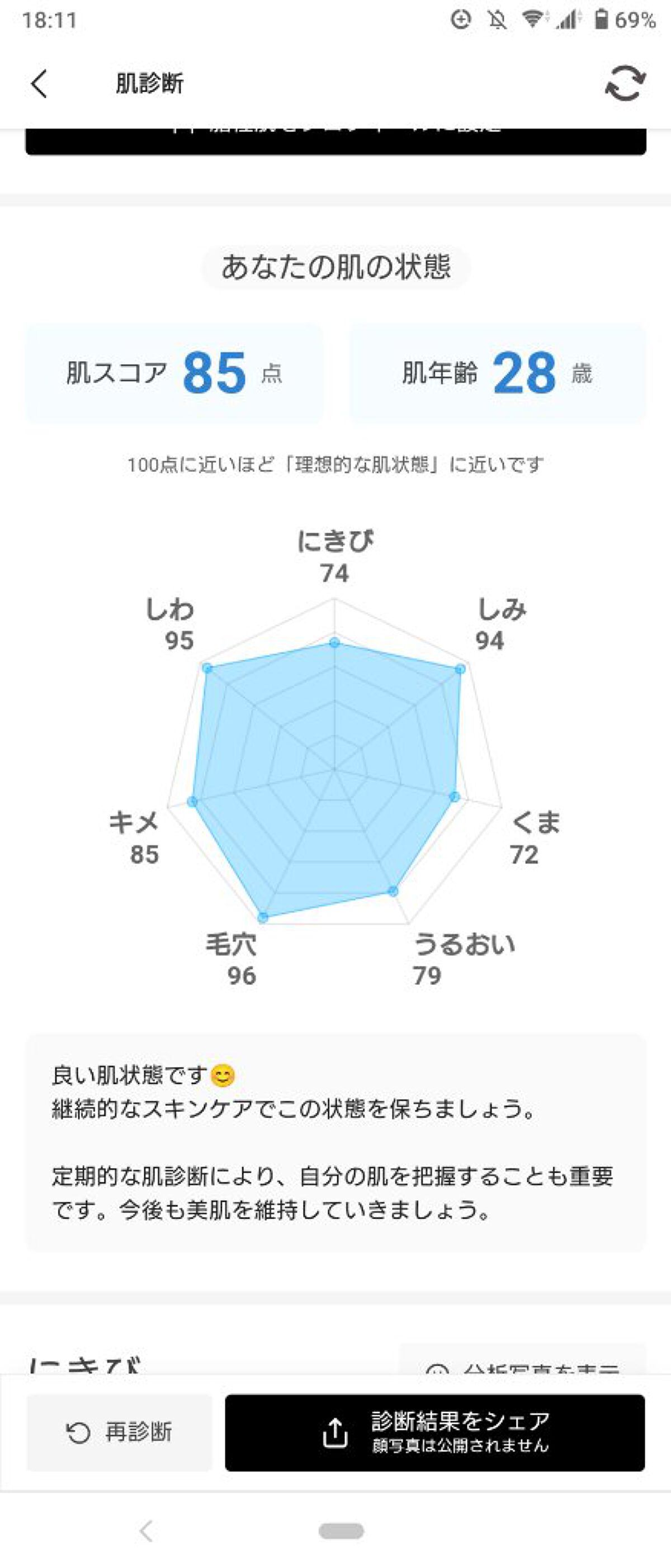671x1568 pixels.
Task: Select the しみ 94 vertex on radar chart
Action: pos(460,670)
